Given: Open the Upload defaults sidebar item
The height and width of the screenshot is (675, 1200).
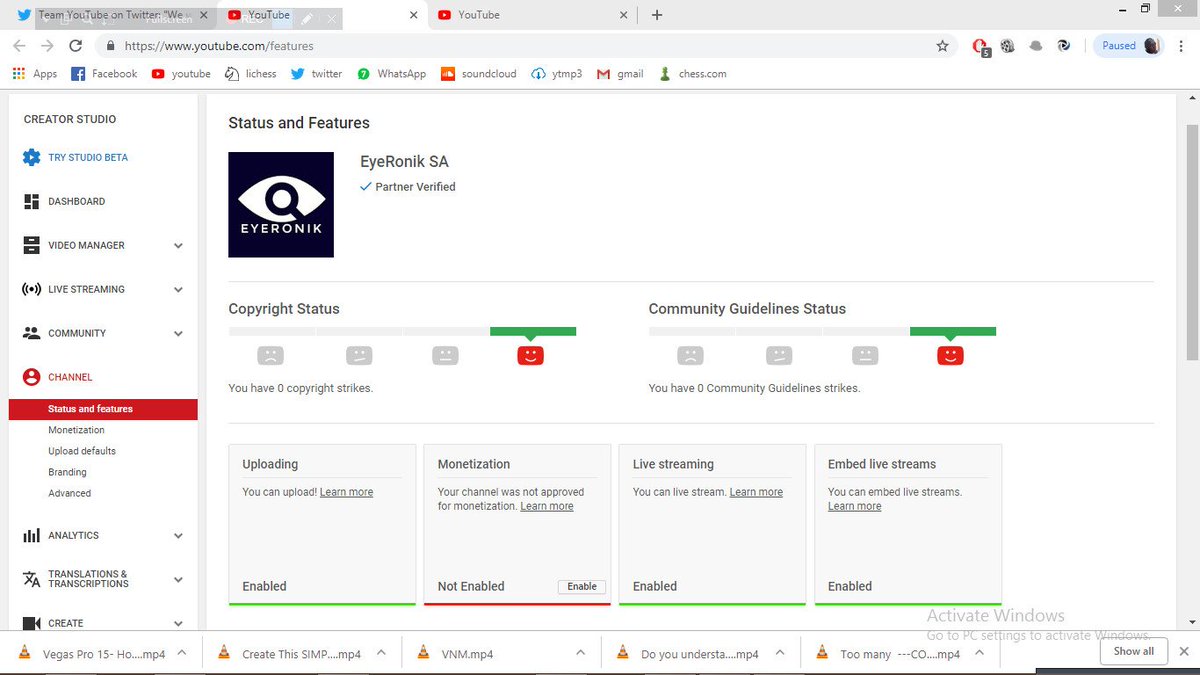Looking at the screenshot, I should pyautogui.click(x=82, y=451).
